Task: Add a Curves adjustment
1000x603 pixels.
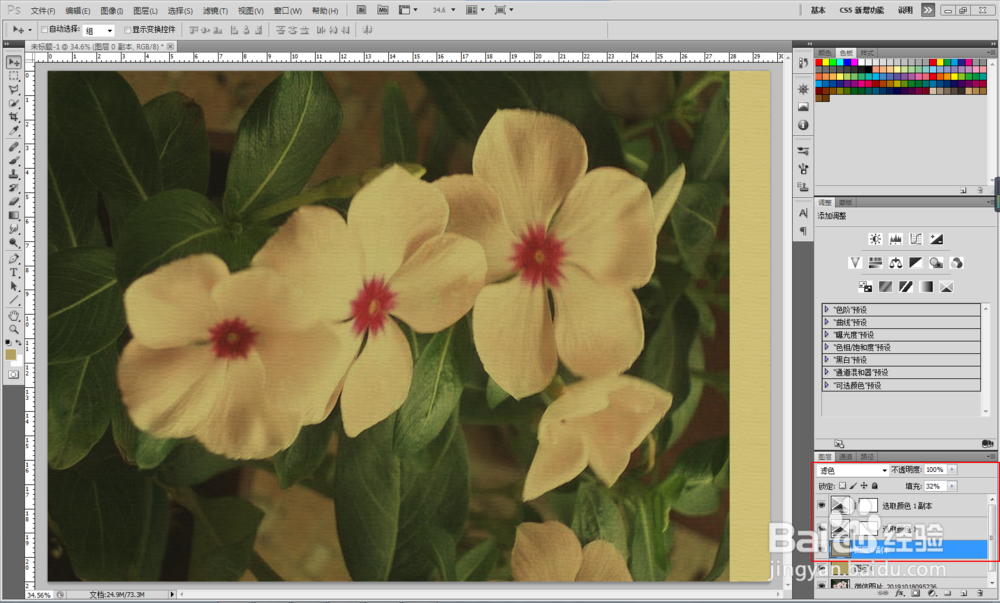Action: pyautogui.click(x=916, y=239)
